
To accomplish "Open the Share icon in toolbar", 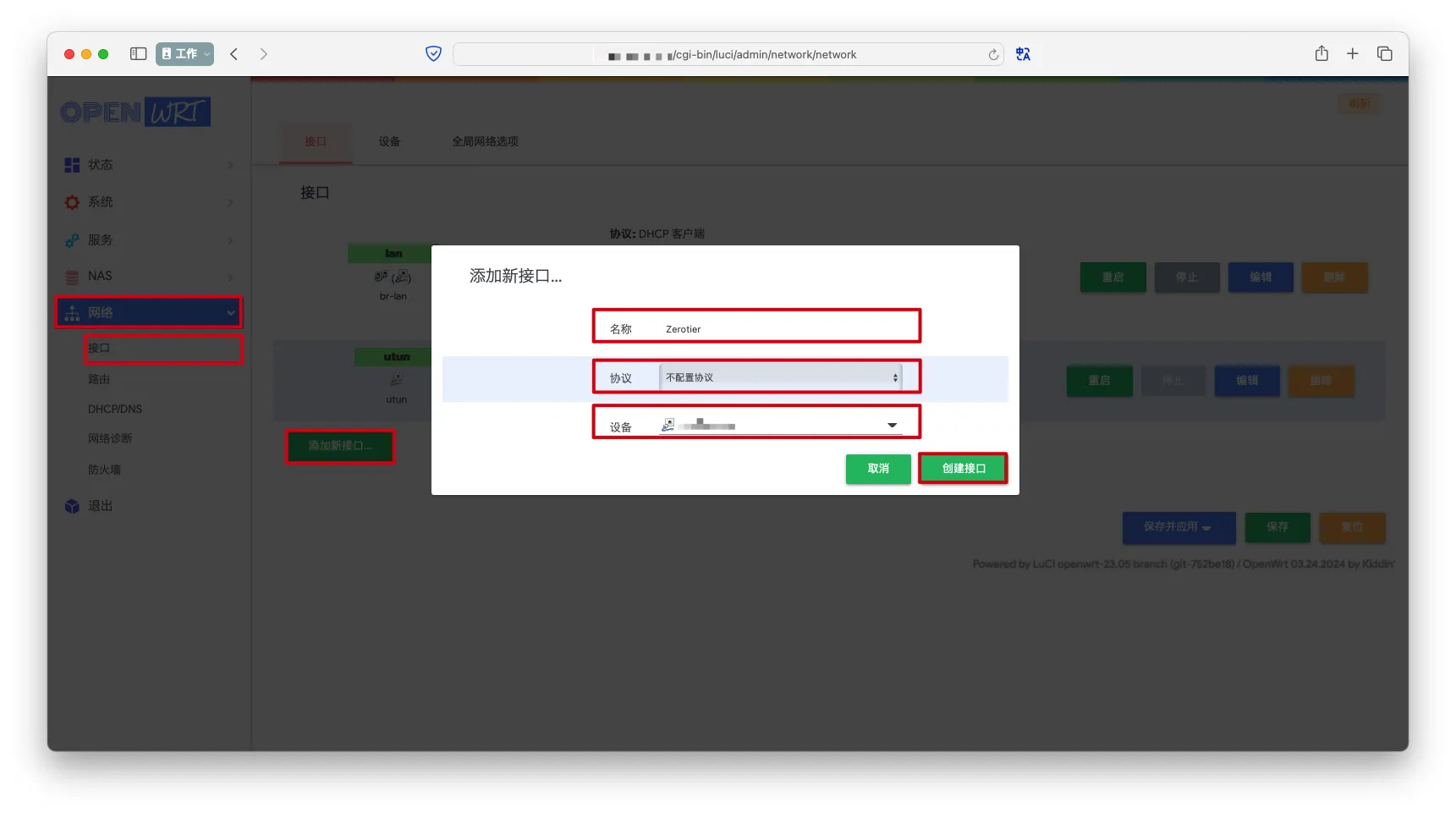I will coord(1321,54).
